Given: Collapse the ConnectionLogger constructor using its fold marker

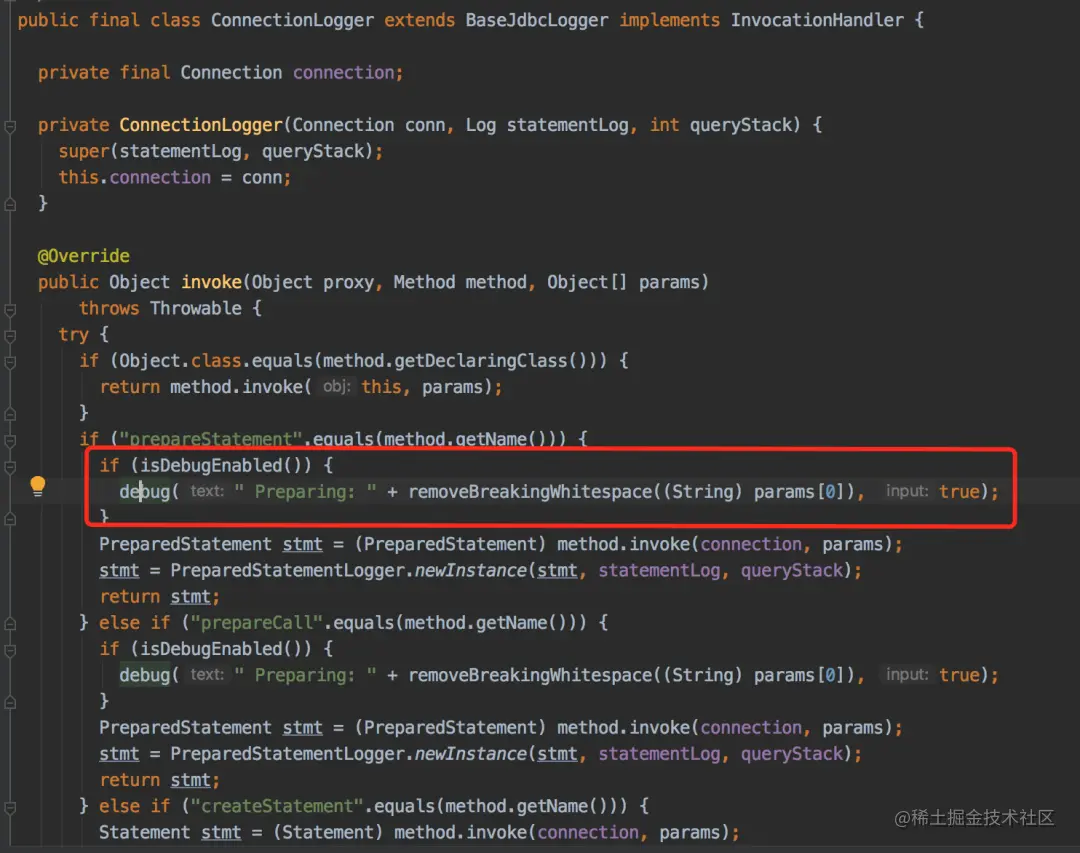Looking at the screenshot, I should [x=10, y=127].
